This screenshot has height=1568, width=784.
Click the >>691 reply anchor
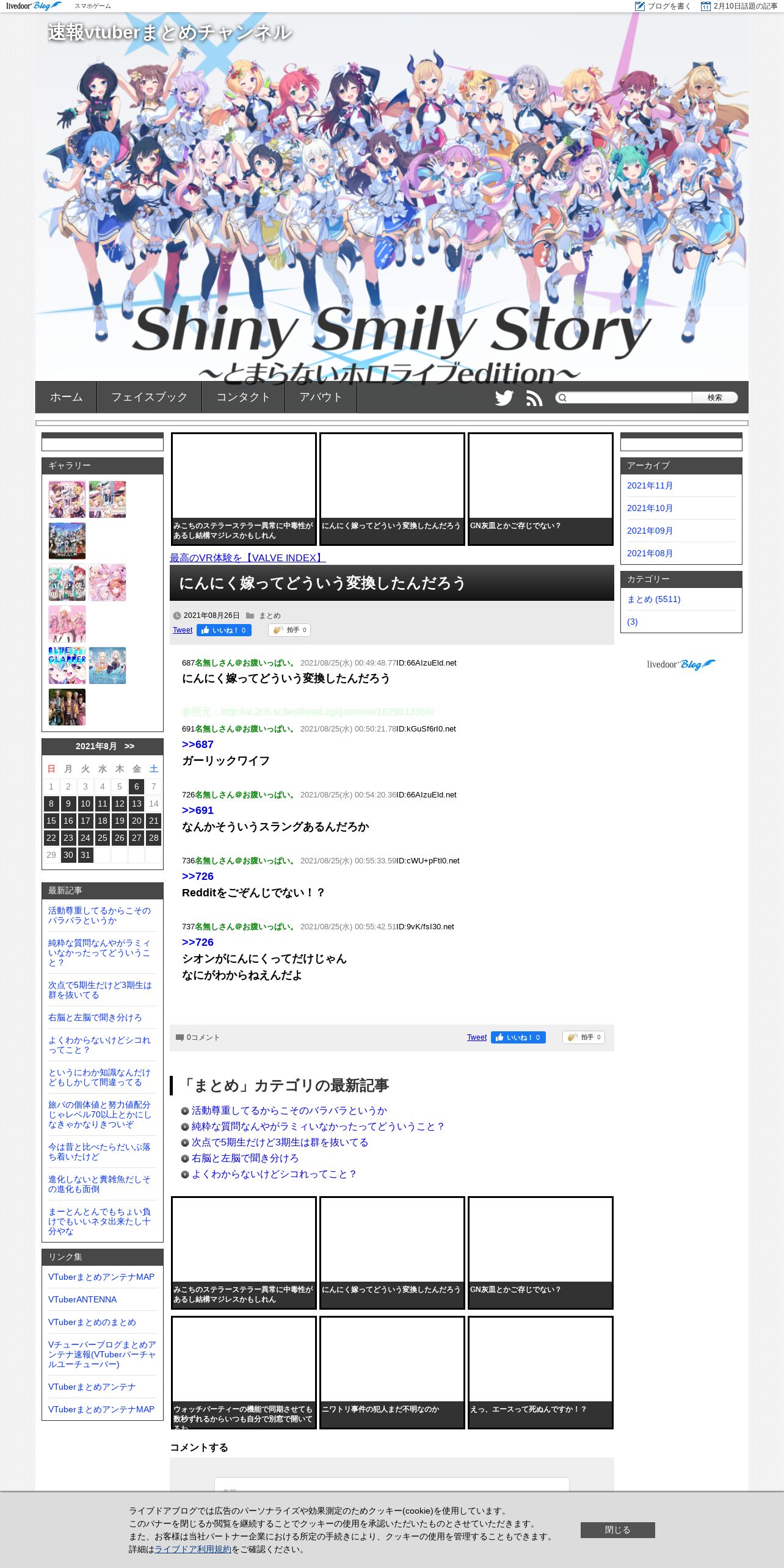tap(198, 810)
